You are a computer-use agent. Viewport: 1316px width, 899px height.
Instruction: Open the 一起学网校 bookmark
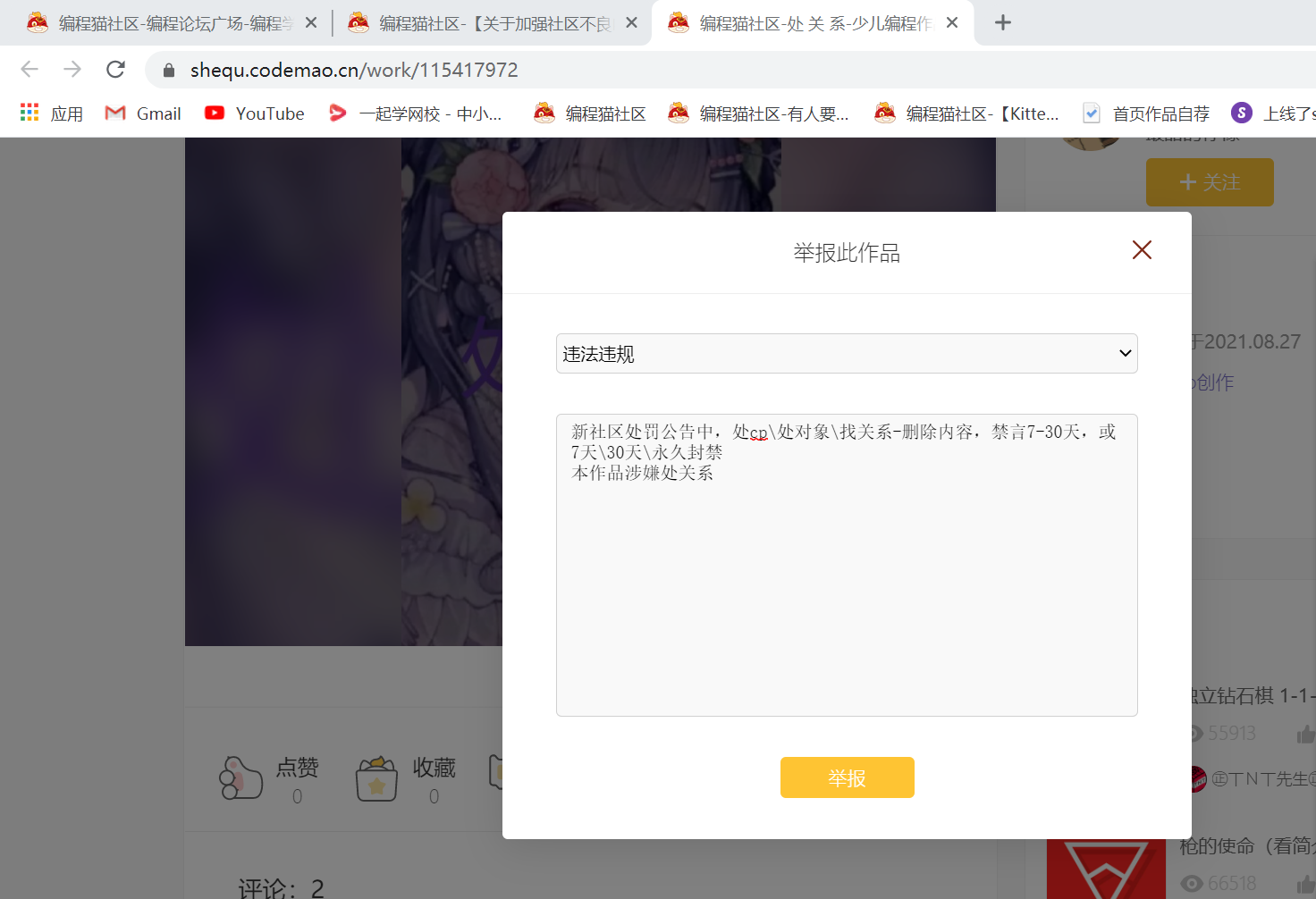(415, 113)
